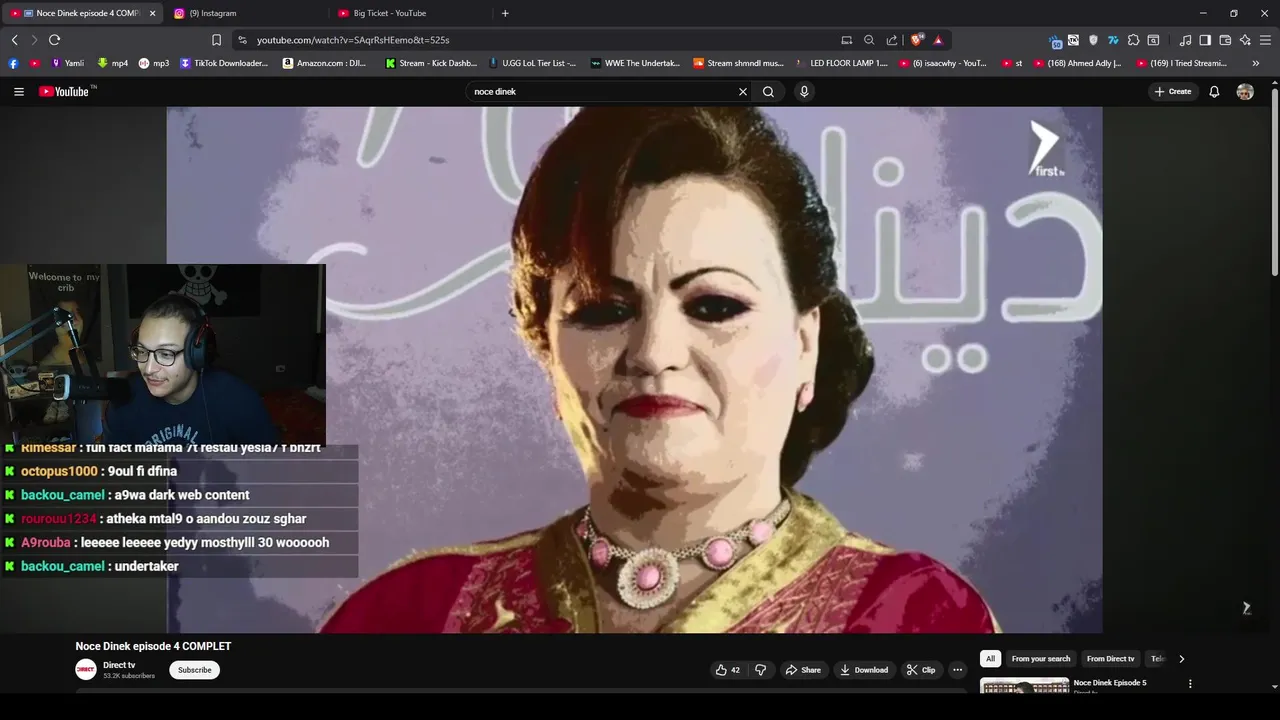Click the zoom magnifier icon in address bar
The image size is (1280, 720).
click(869, 40)
